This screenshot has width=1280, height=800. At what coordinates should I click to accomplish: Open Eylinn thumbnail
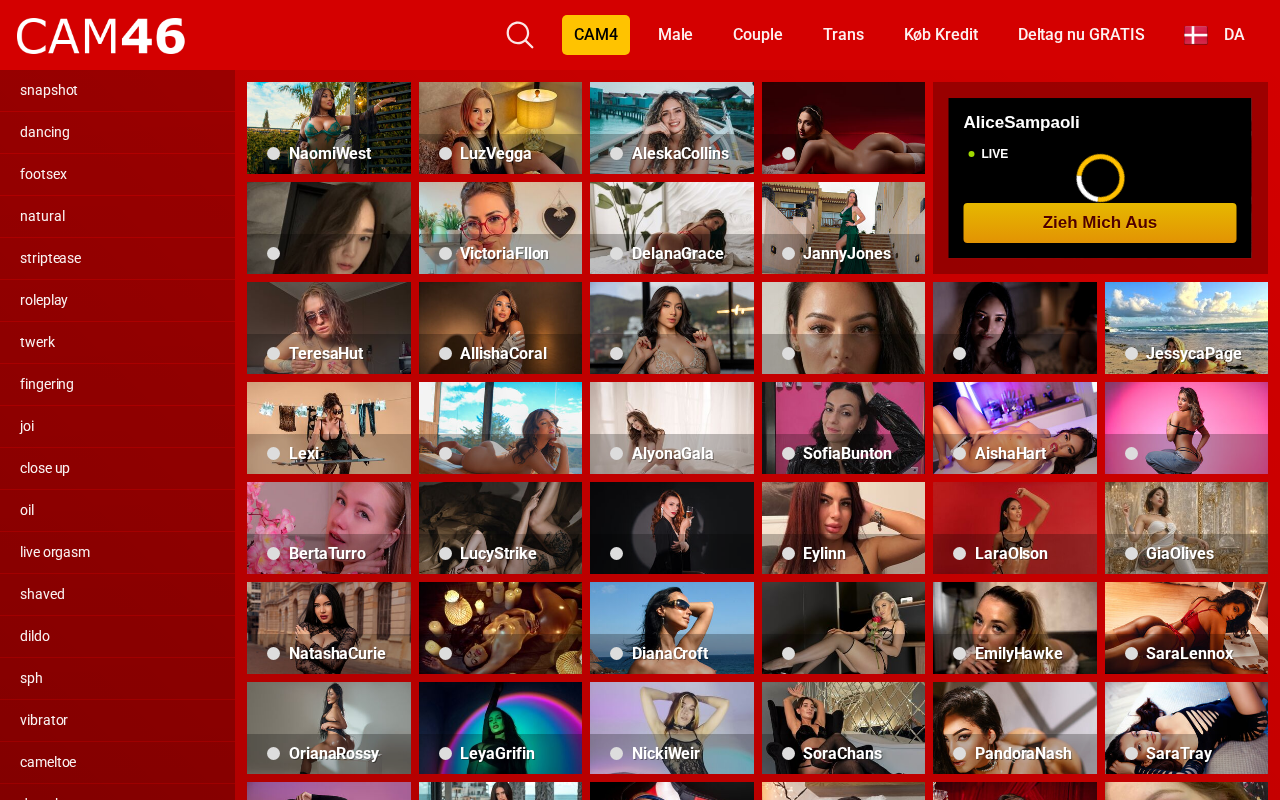pyautogui.click(x=843, y=528)
